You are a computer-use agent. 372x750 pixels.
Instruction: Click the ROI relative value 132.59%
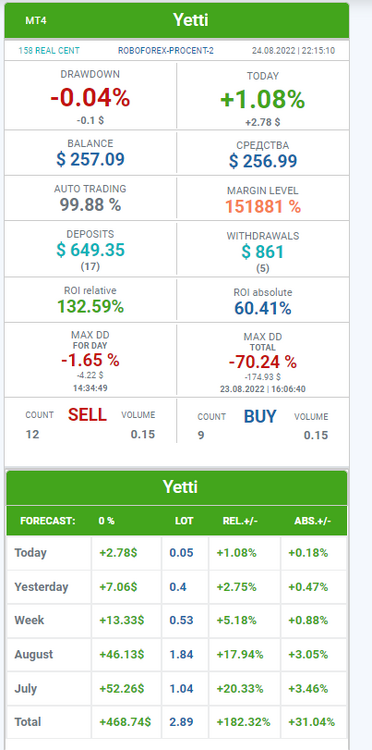pyautogui.click(x=90, y=306)
